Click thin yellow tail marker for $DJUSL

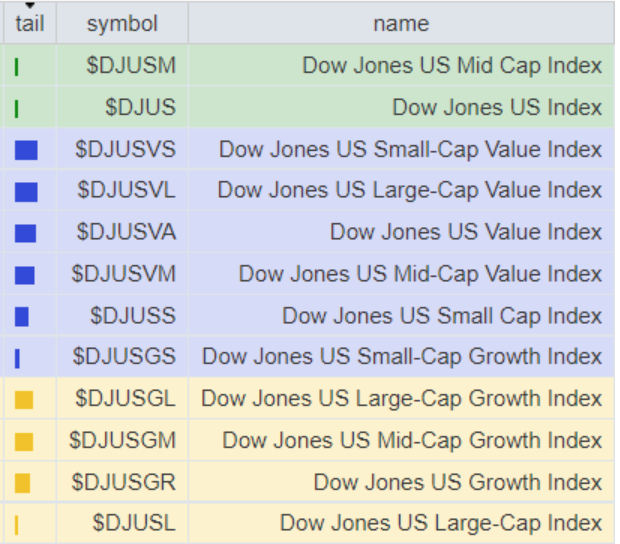[17, 524]
